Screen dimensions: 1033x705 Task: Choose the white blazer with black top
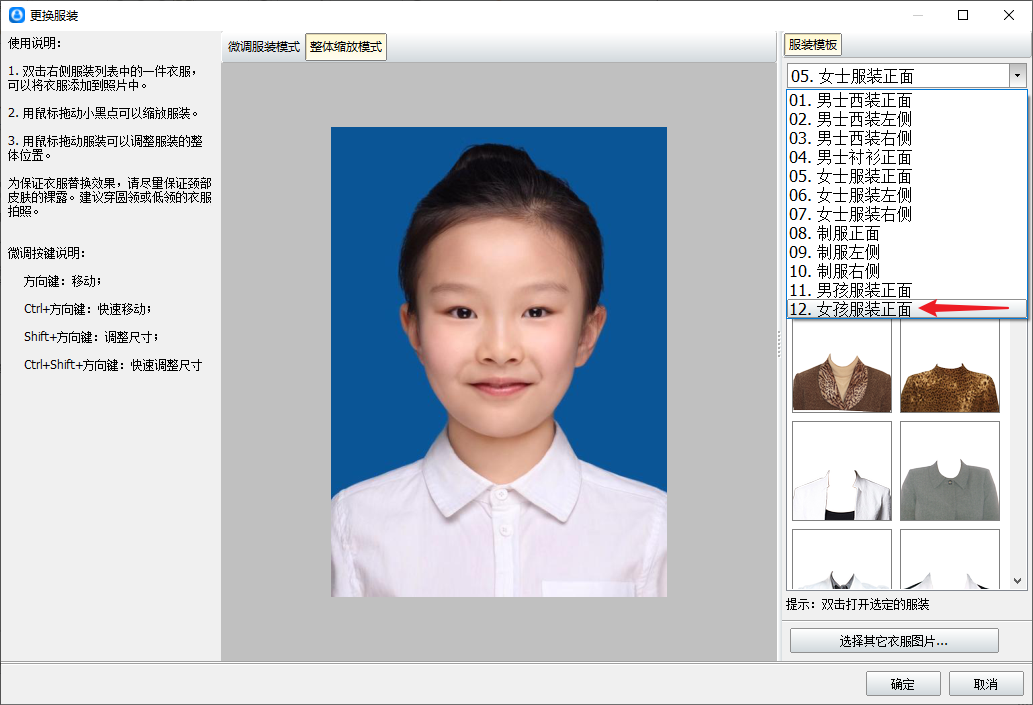pos(841,471)
